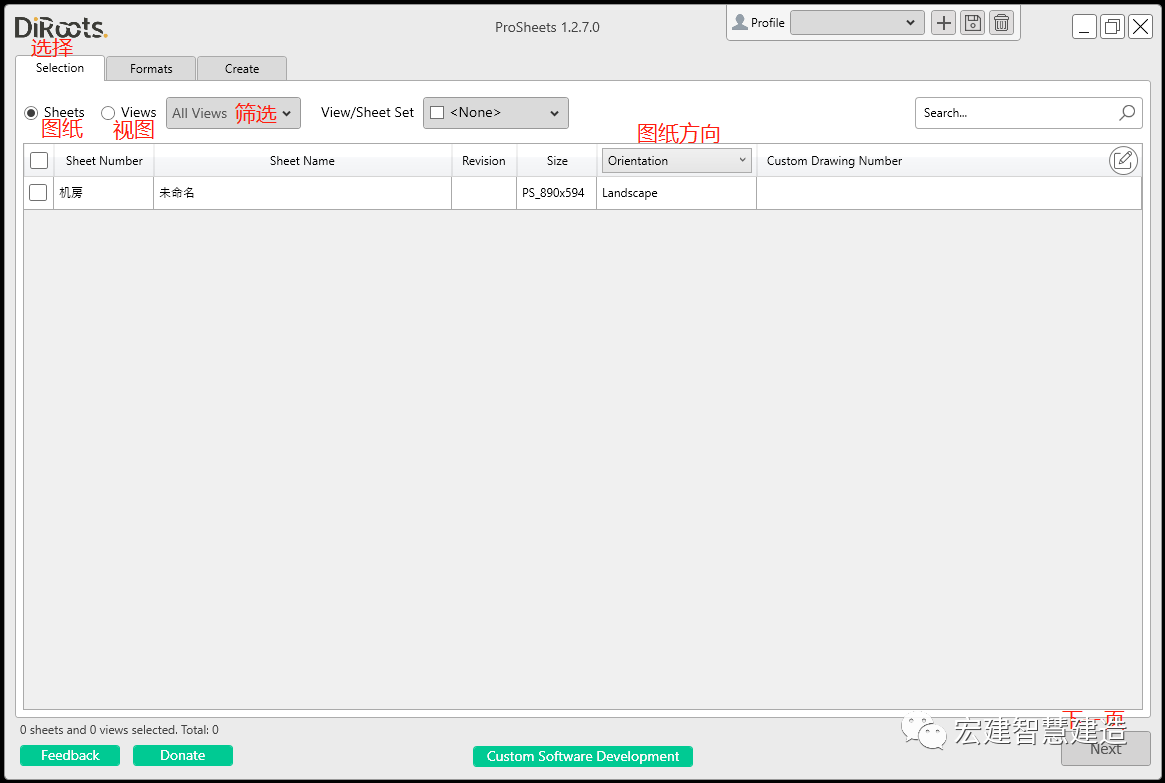Screen dimensions: 1165x783
Task: Click the Sheet Number column header
Action: click(x=104, y=160)
